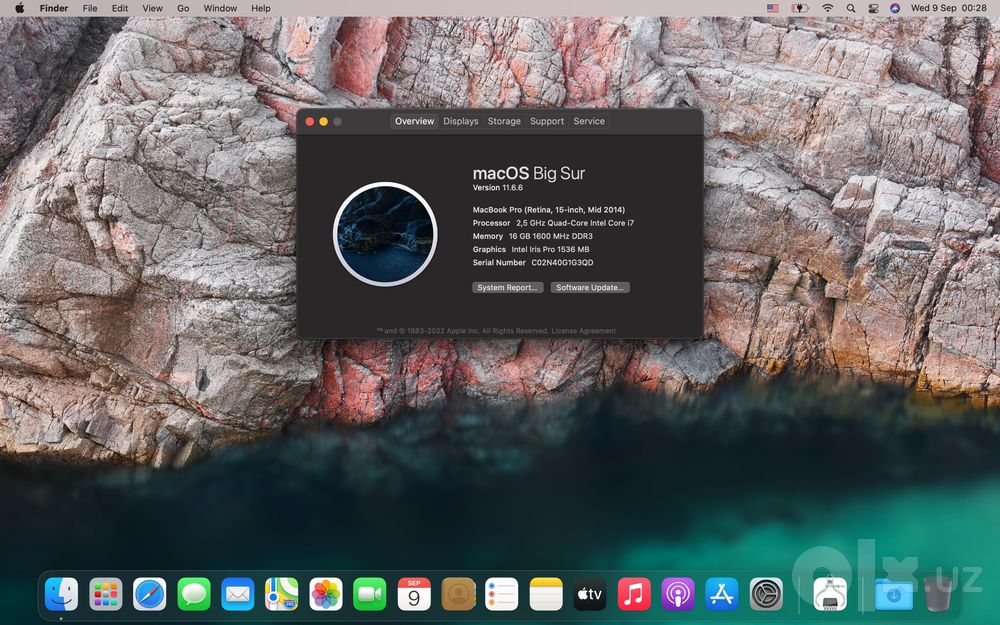Launch Reminders from the Dock

pyautogui.click(x=502, y=594)
